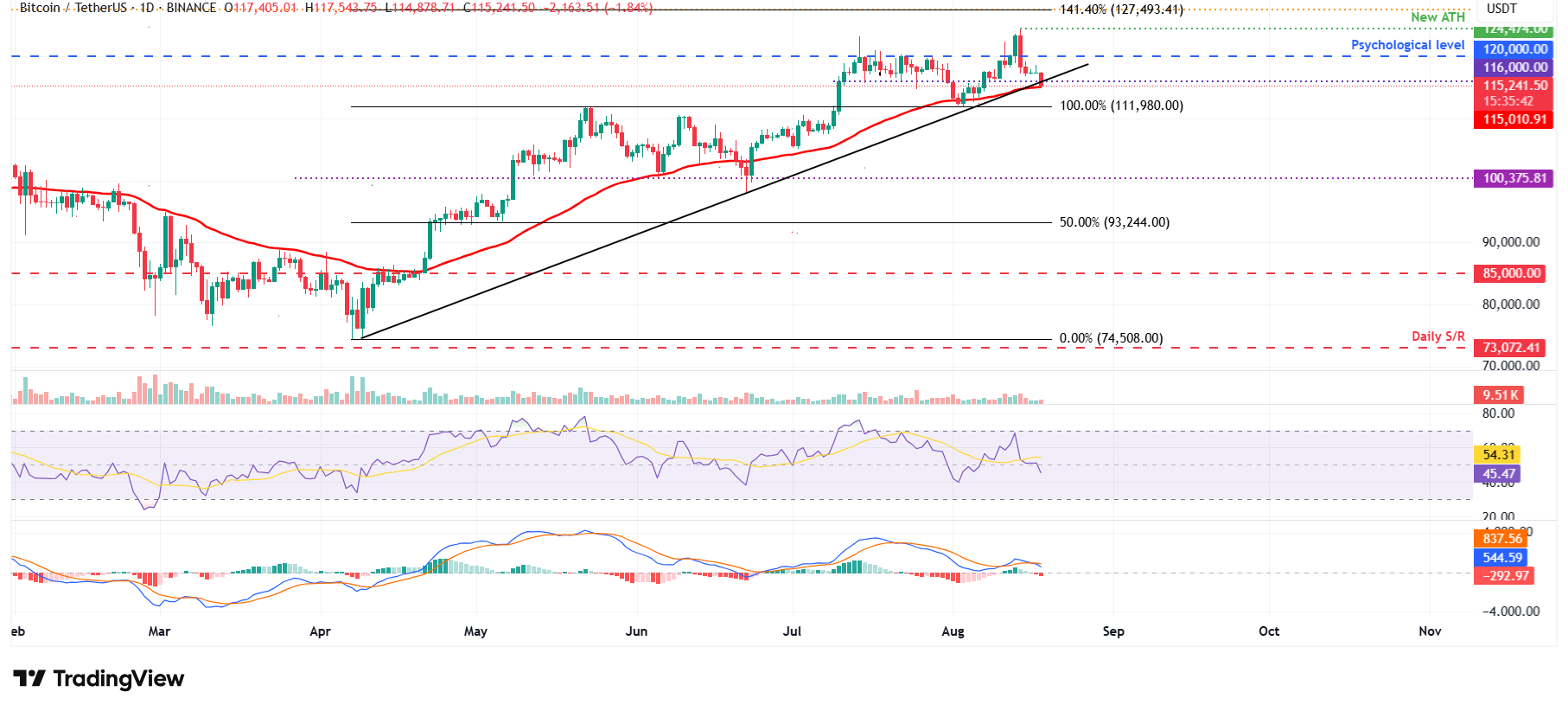Click the 80.00 RSI axis value
Image resolution: width=1568 pixels, height=711 pixels.
(x=1498, y=413)
